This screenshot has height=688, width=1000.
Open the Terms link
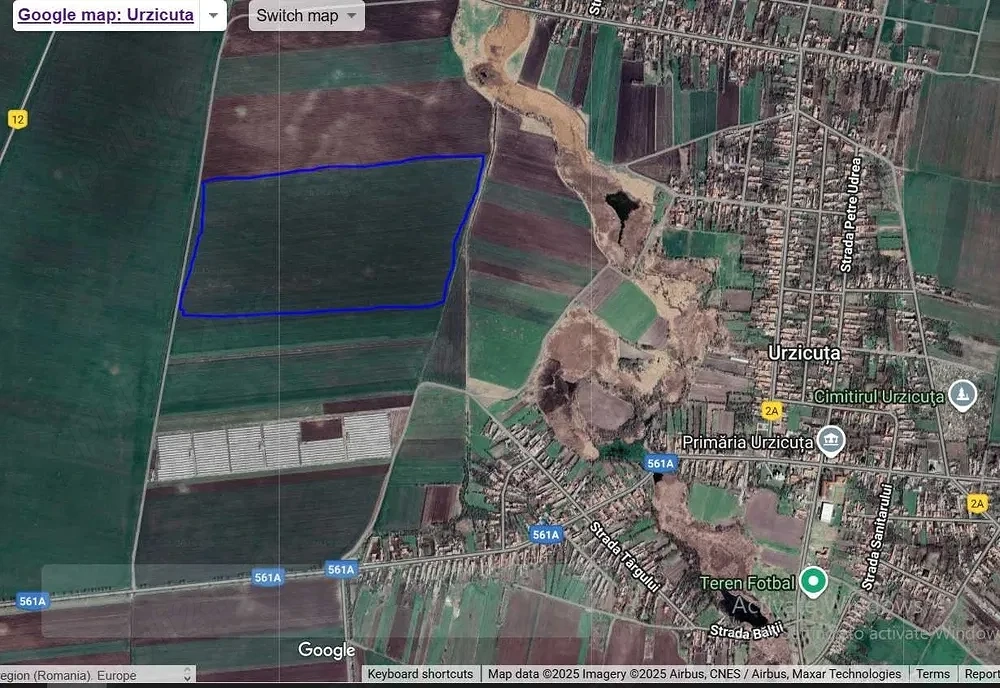tap(932, 673)
